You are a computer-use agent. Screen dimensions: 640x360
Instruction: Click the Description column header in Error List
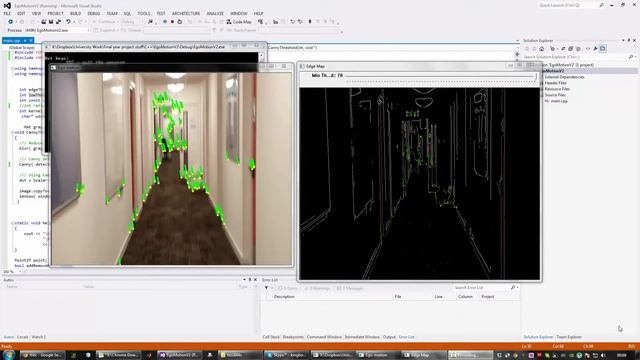284,297
